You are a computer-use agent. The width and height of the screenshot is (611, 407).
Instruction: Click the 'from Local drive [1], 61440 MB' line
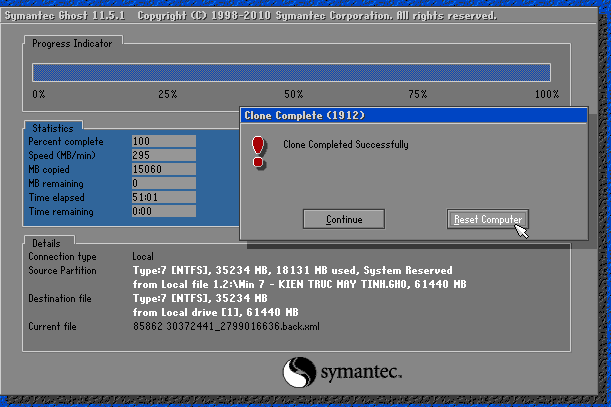pyautogui.click(x=215, y=312)
